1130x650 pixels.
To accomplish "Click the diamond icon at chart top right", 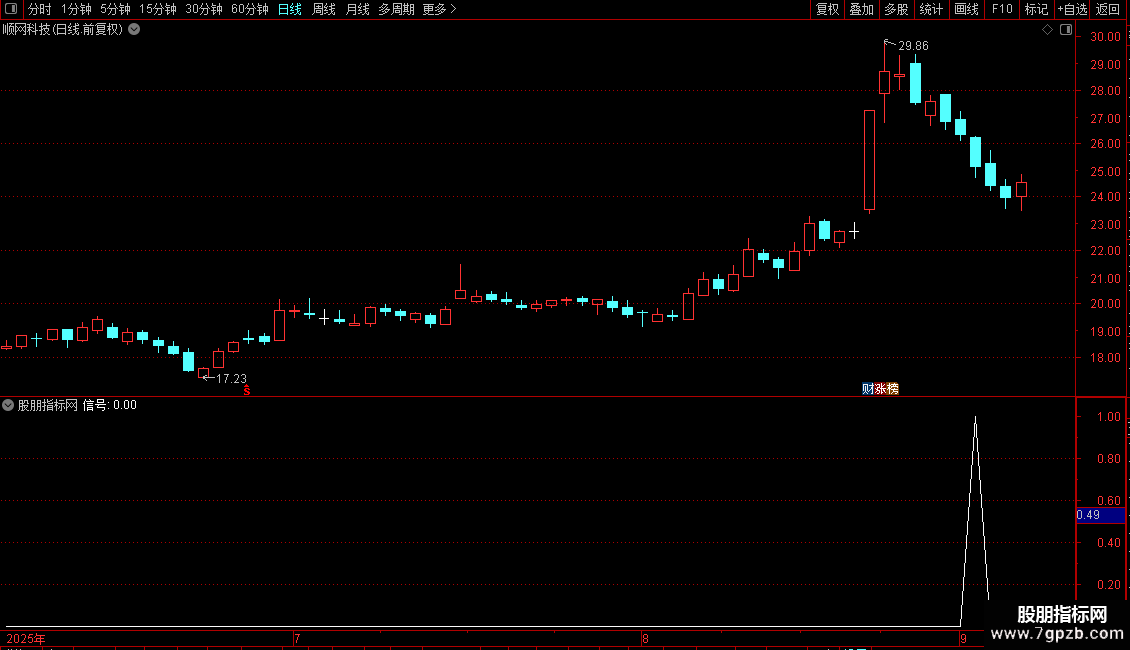I will click(1048, 30).
